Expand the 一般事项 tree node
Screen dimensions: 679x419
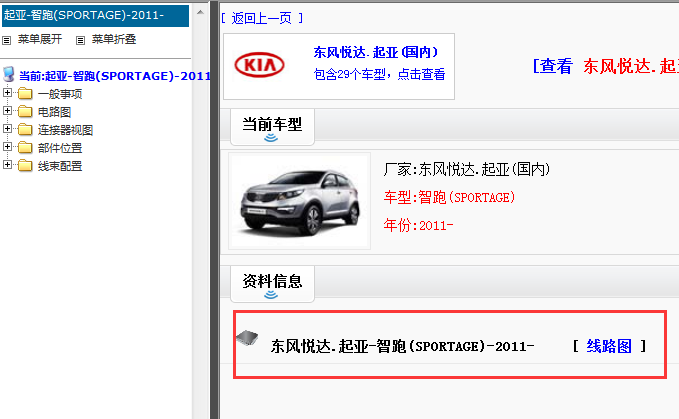(x=7, y=93)
